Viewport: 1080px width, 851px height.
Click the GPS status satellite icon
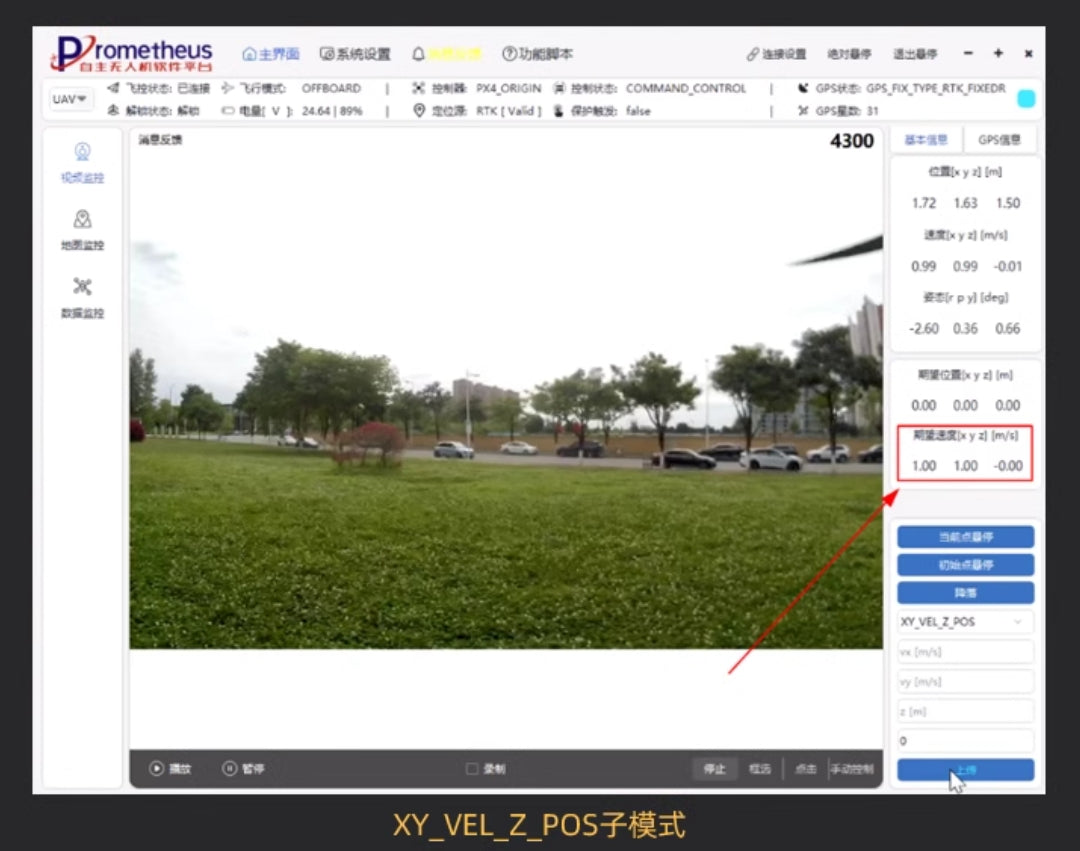click(x=801, y=88)
